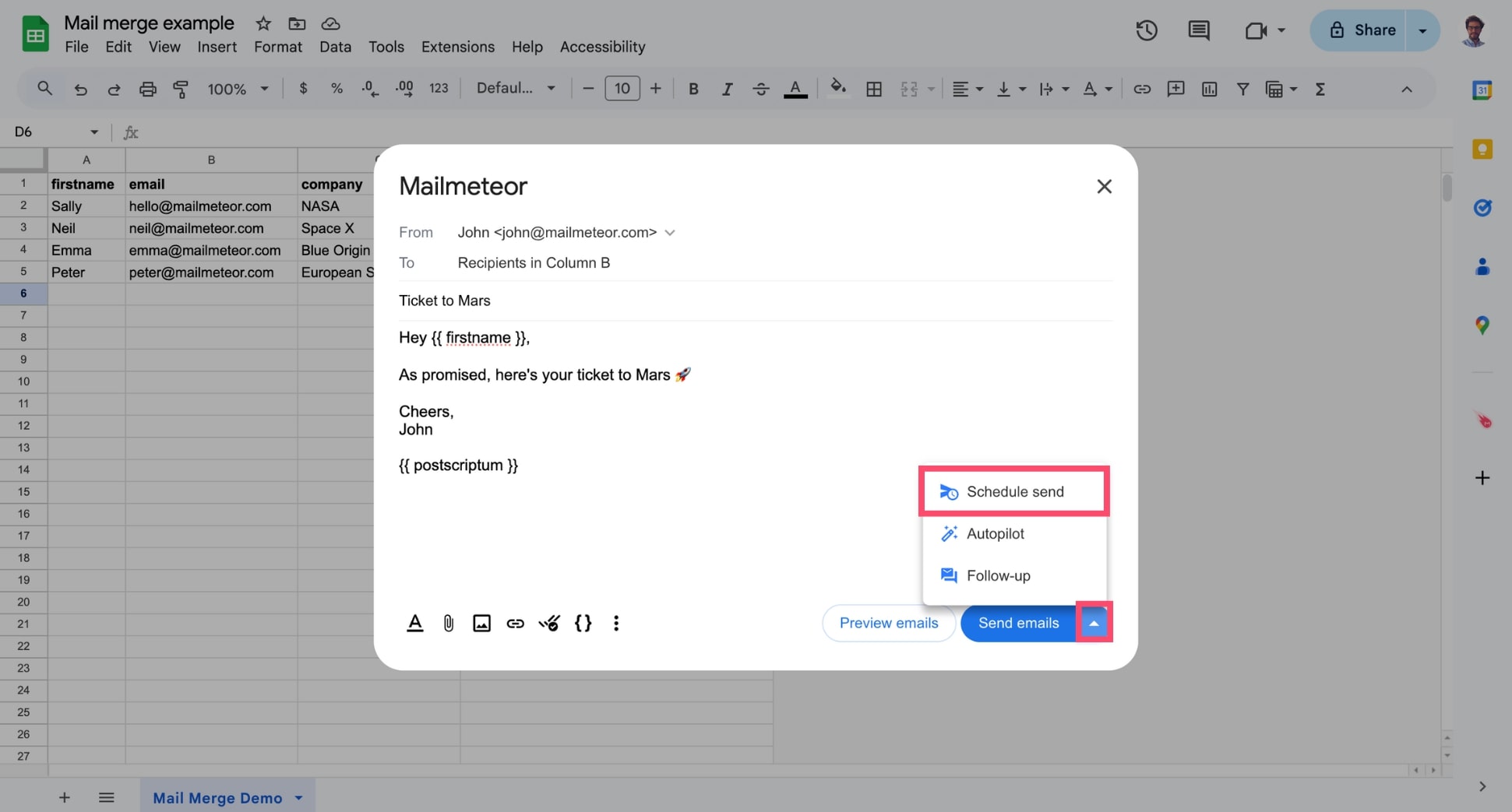Open Google Maps side panel
The image size is (1512, 812).
coord(1482,325)
